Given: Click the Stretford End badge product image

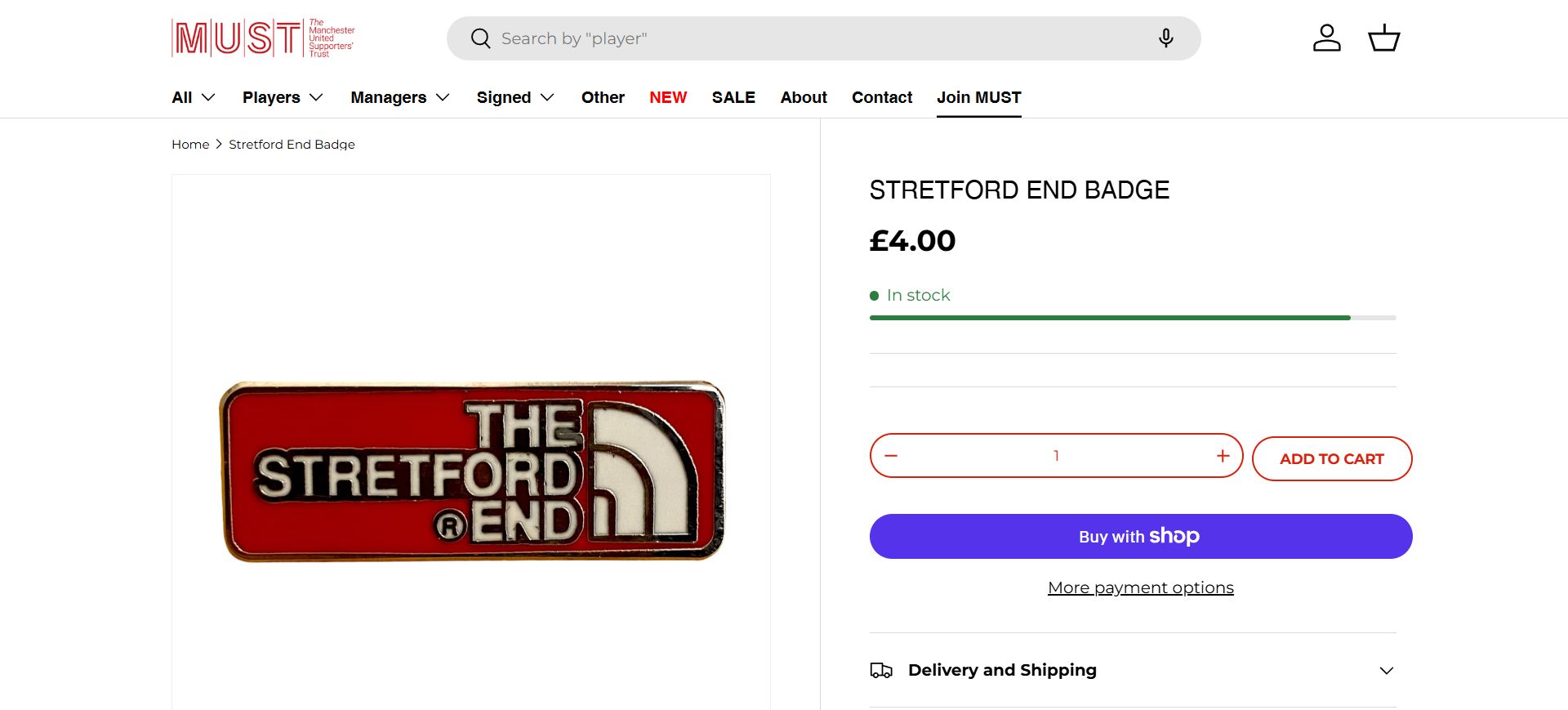Looking at the screenshot, I should coord(471,471).
